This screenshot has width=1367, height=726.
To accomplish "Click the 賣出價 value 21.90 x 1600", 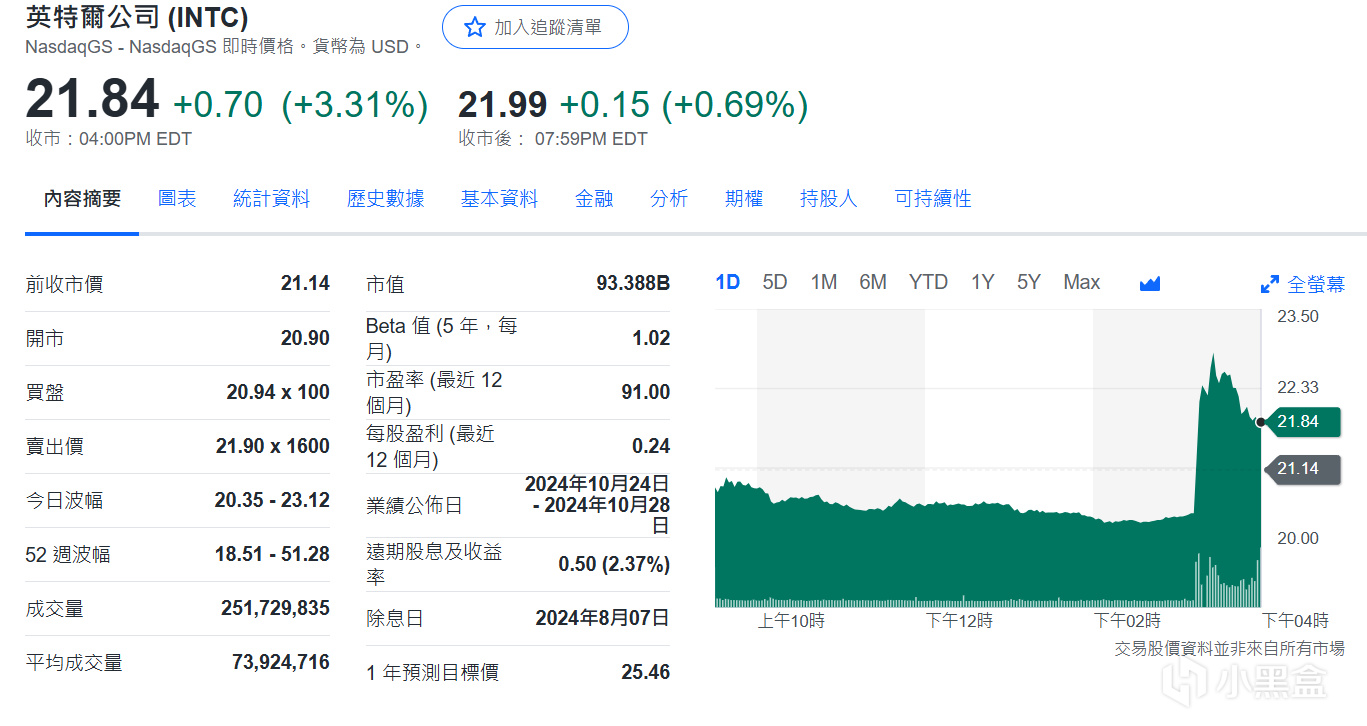I will (x=273, y=446).
